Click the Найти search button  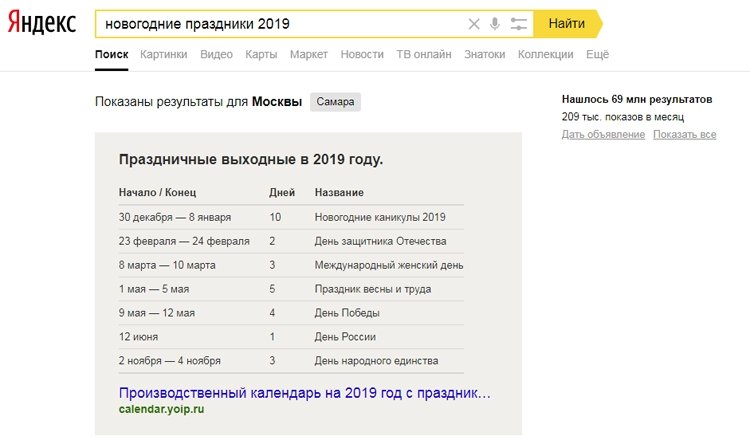coord(567,23)
